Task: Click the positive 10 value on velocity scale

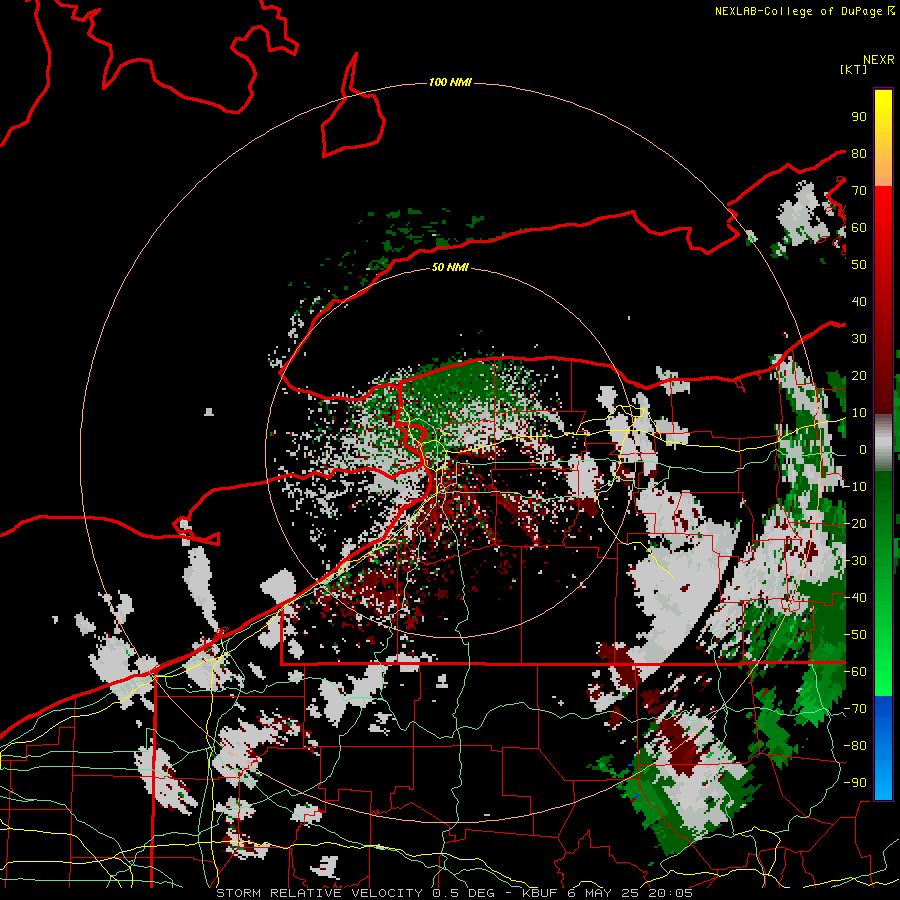Action: coord(859,413)
